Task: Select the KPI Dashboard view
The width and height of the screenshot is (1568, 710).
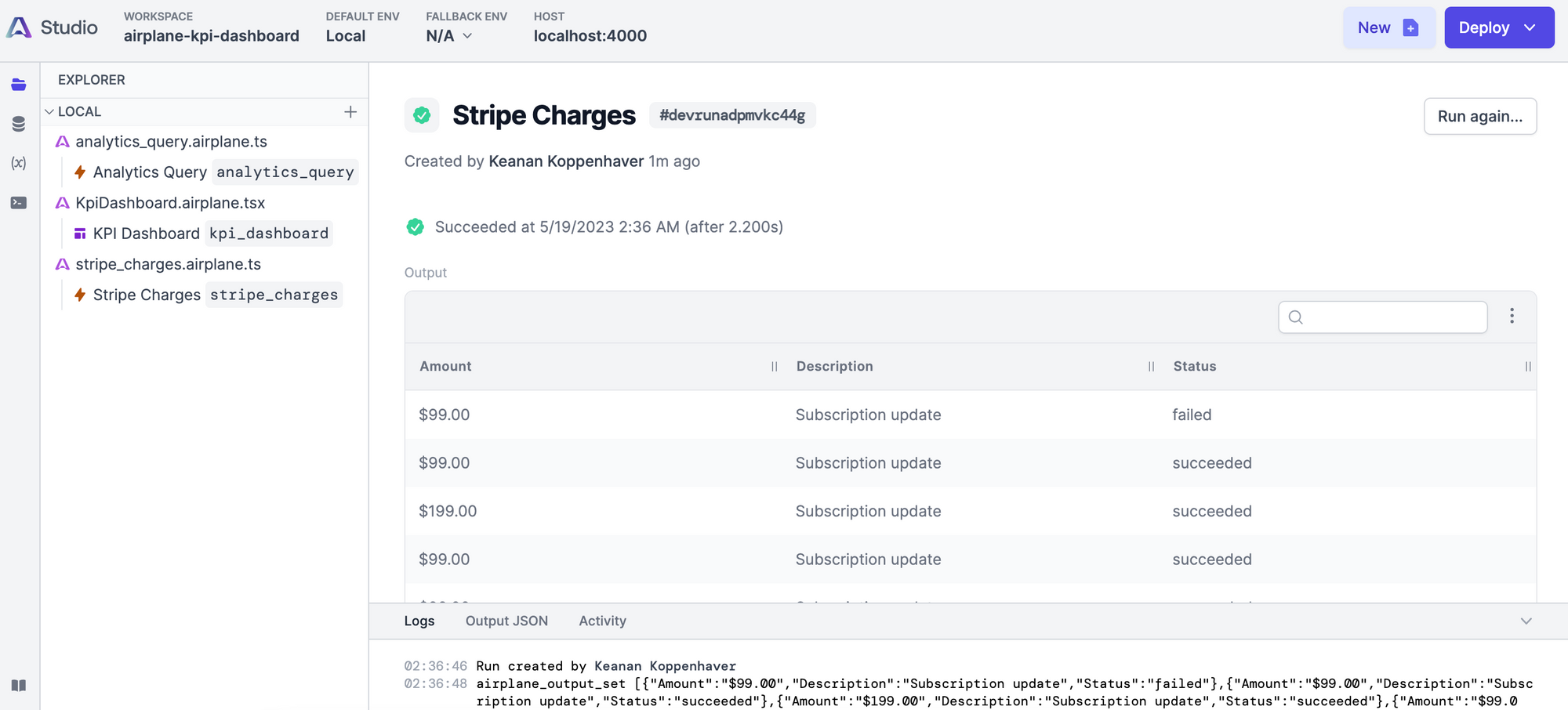Action: click(x=147, y=234)
